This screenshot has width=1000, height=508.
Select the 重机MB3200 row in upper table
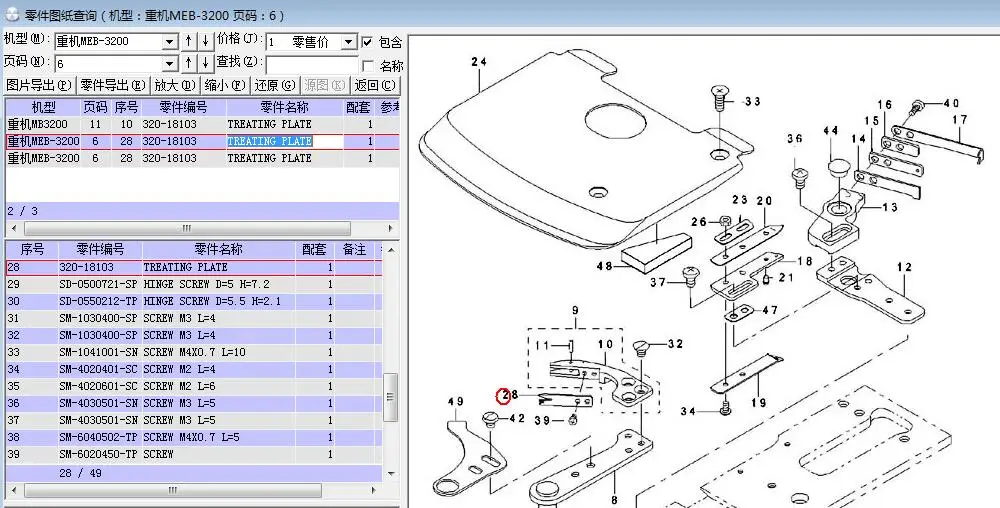pyautogui.click(x=203, y=124)
